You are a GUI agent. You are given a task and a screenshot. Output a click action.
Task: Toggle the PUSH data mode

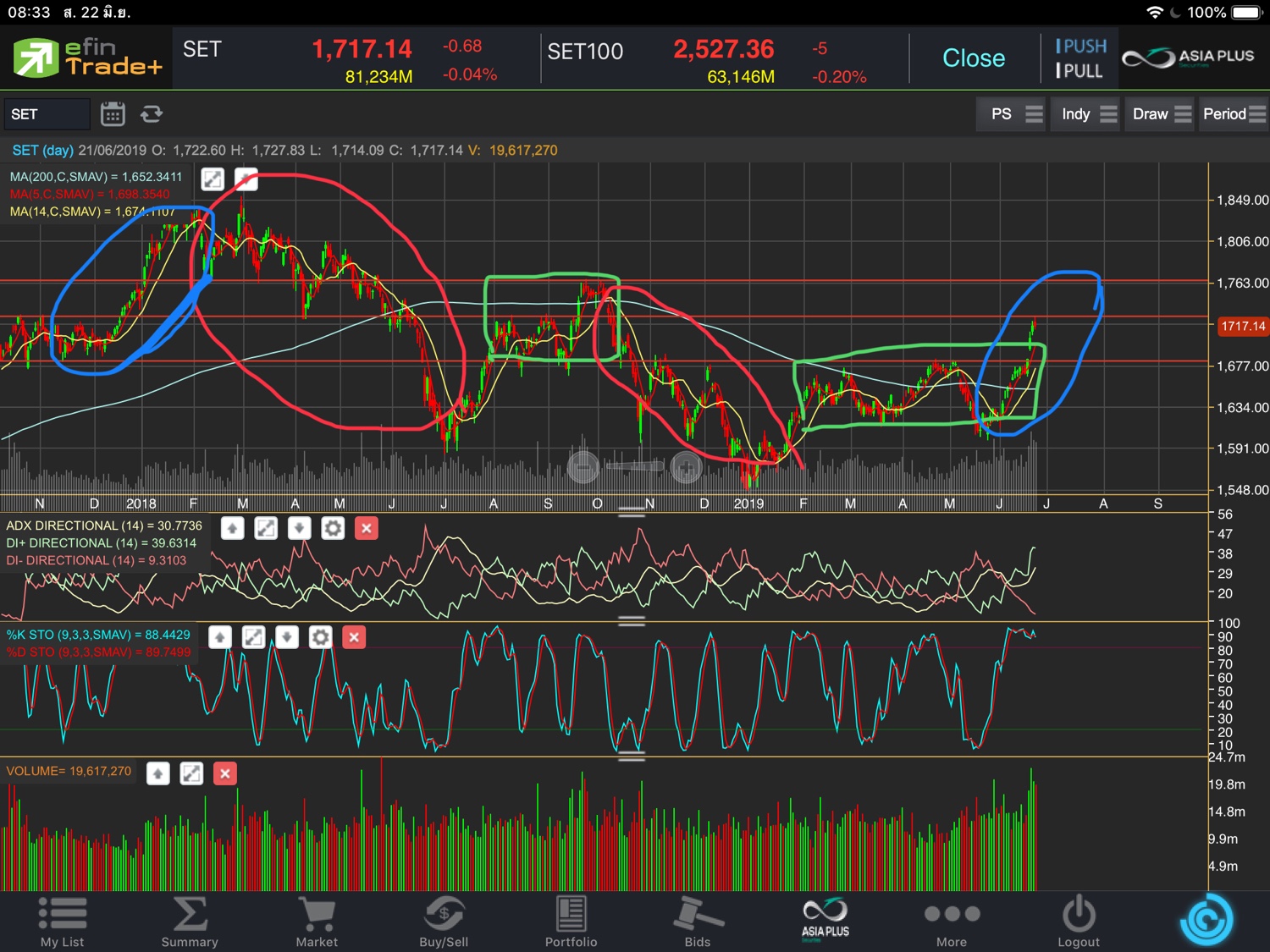pos(1081,47)
